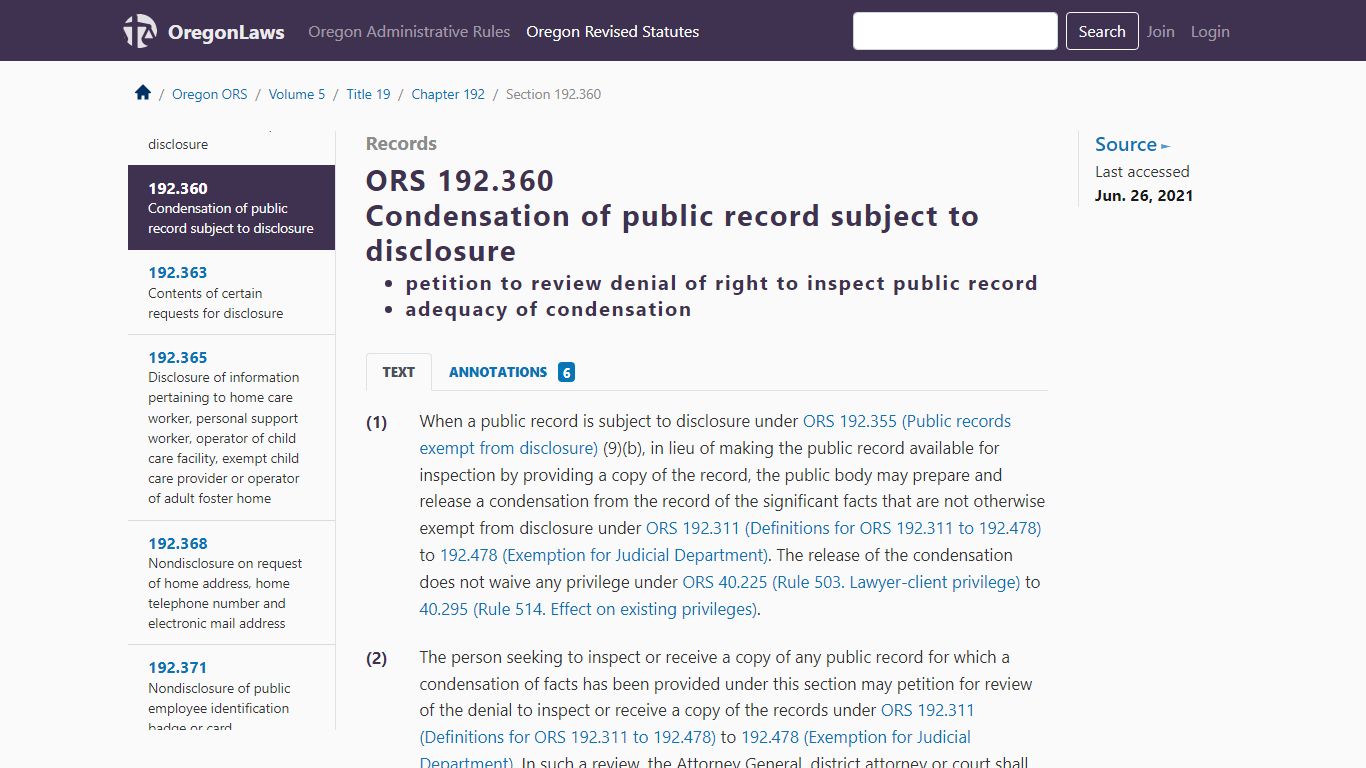Open sidebar section 192.363 Contents of certain requests

tap(231, 292)
